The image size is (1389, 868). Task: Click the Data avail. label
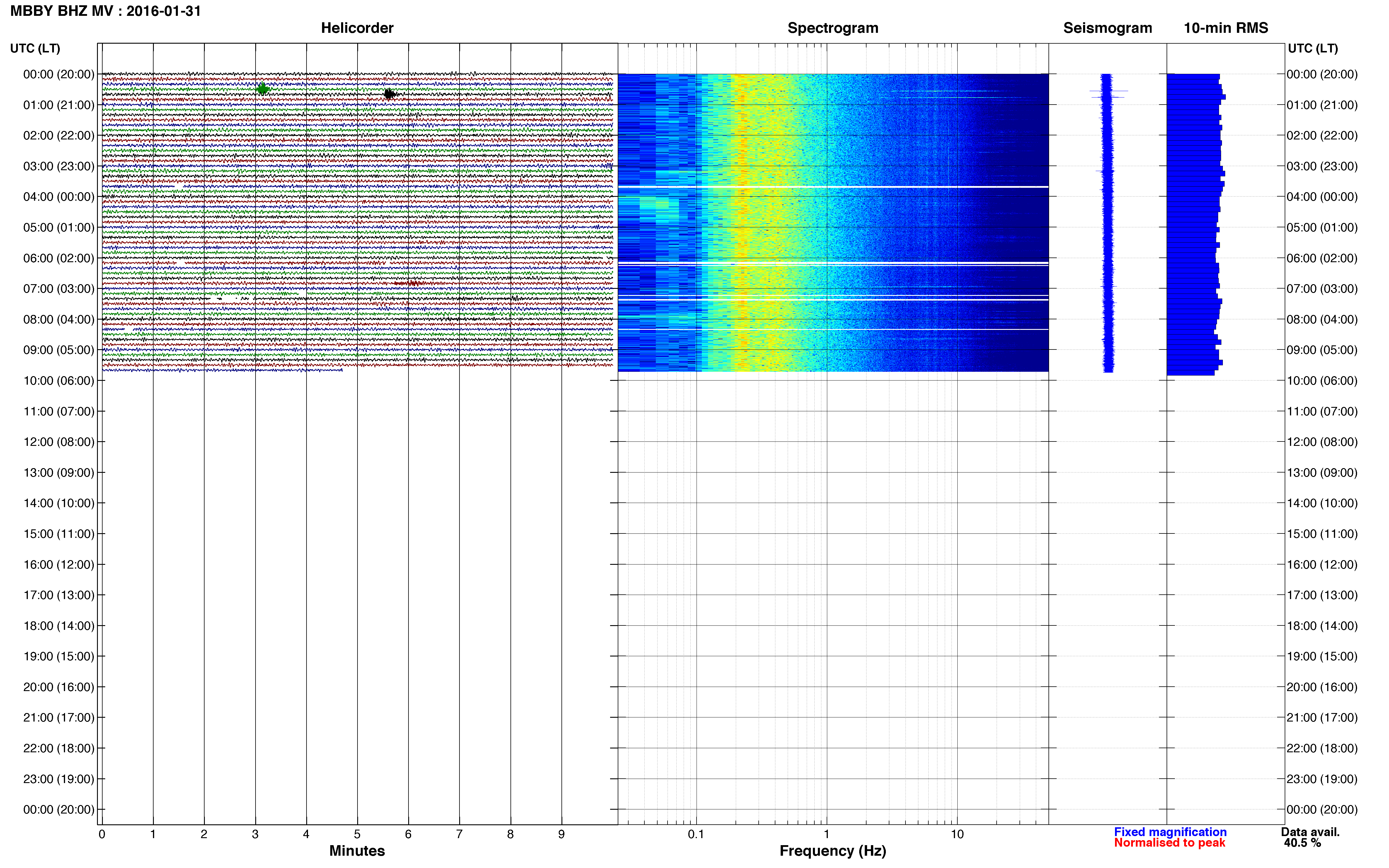pos(1310,832)
